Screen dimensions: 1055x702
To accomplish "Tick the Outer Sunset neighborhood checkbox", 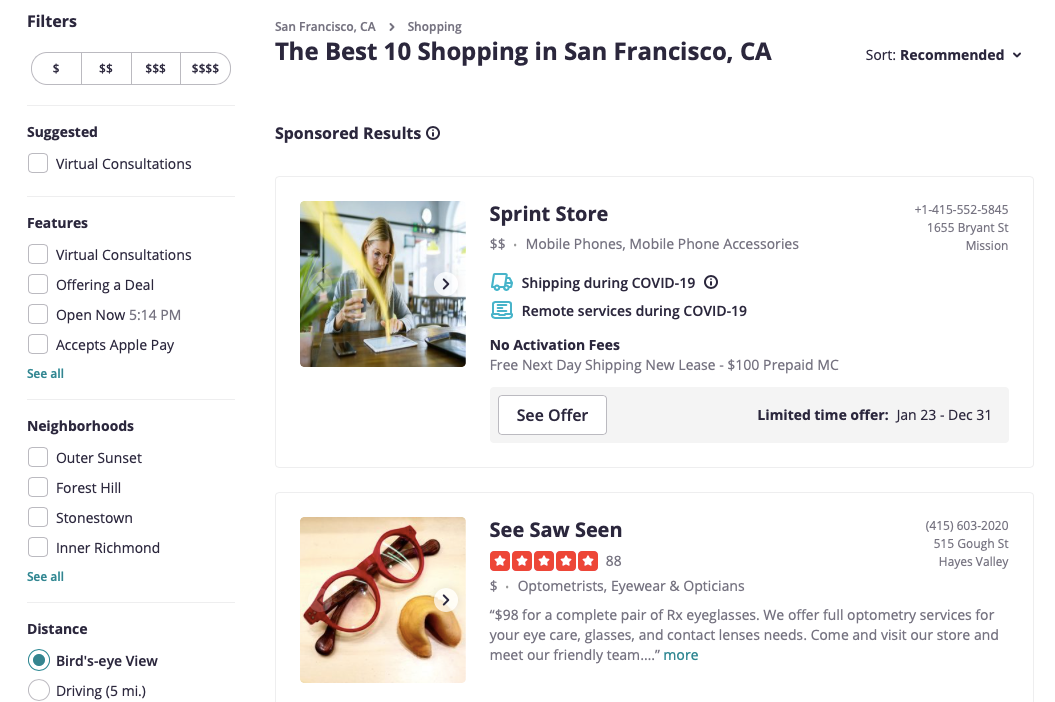I will tap(38, 458).
